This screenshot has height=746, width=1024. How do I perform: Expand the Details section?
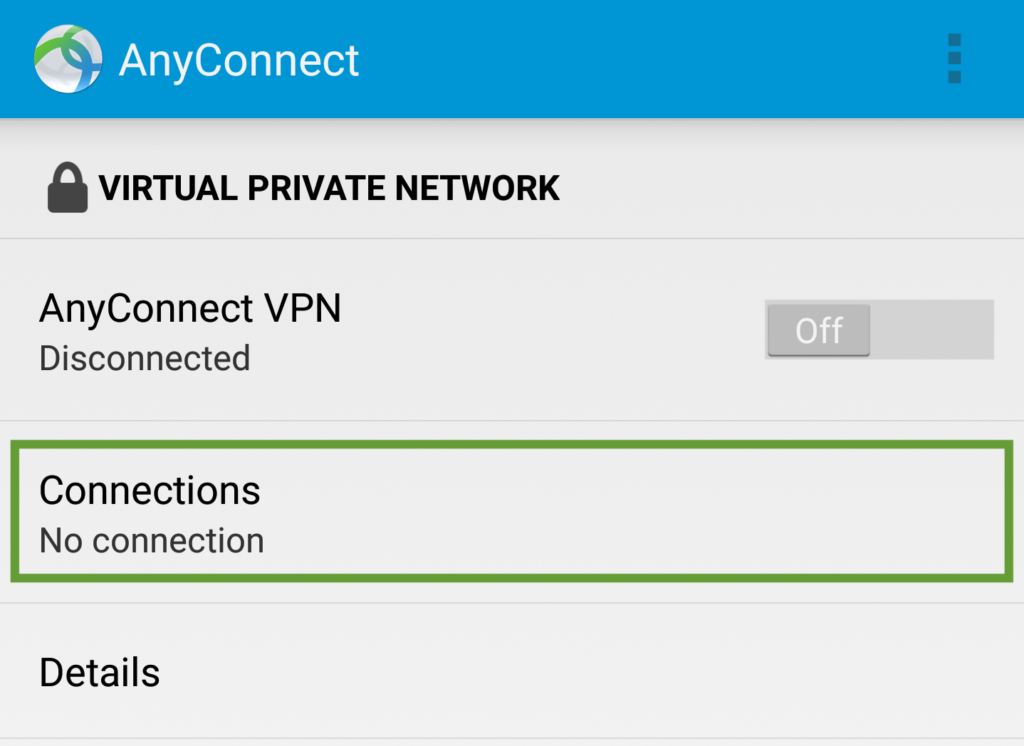tap(512, 672)
